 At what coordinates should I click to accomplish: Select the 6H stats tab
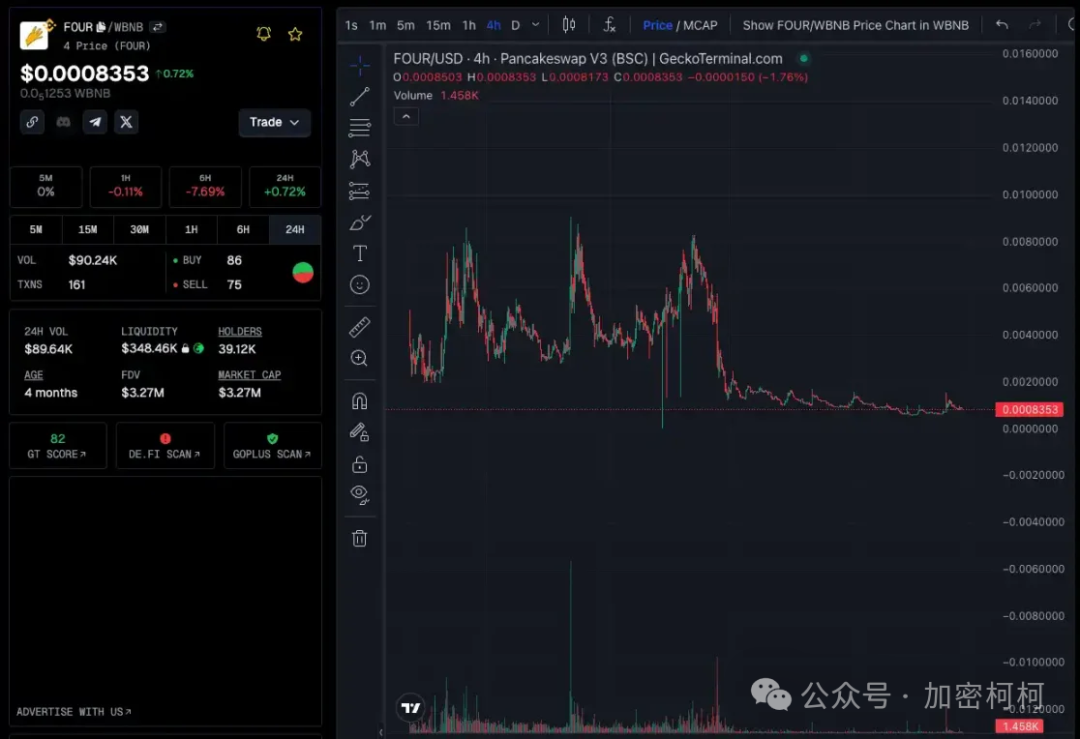243,229
